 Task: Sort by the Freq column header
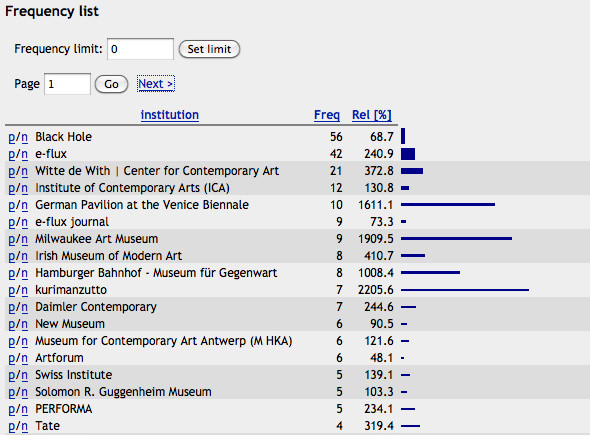[327, 115]
